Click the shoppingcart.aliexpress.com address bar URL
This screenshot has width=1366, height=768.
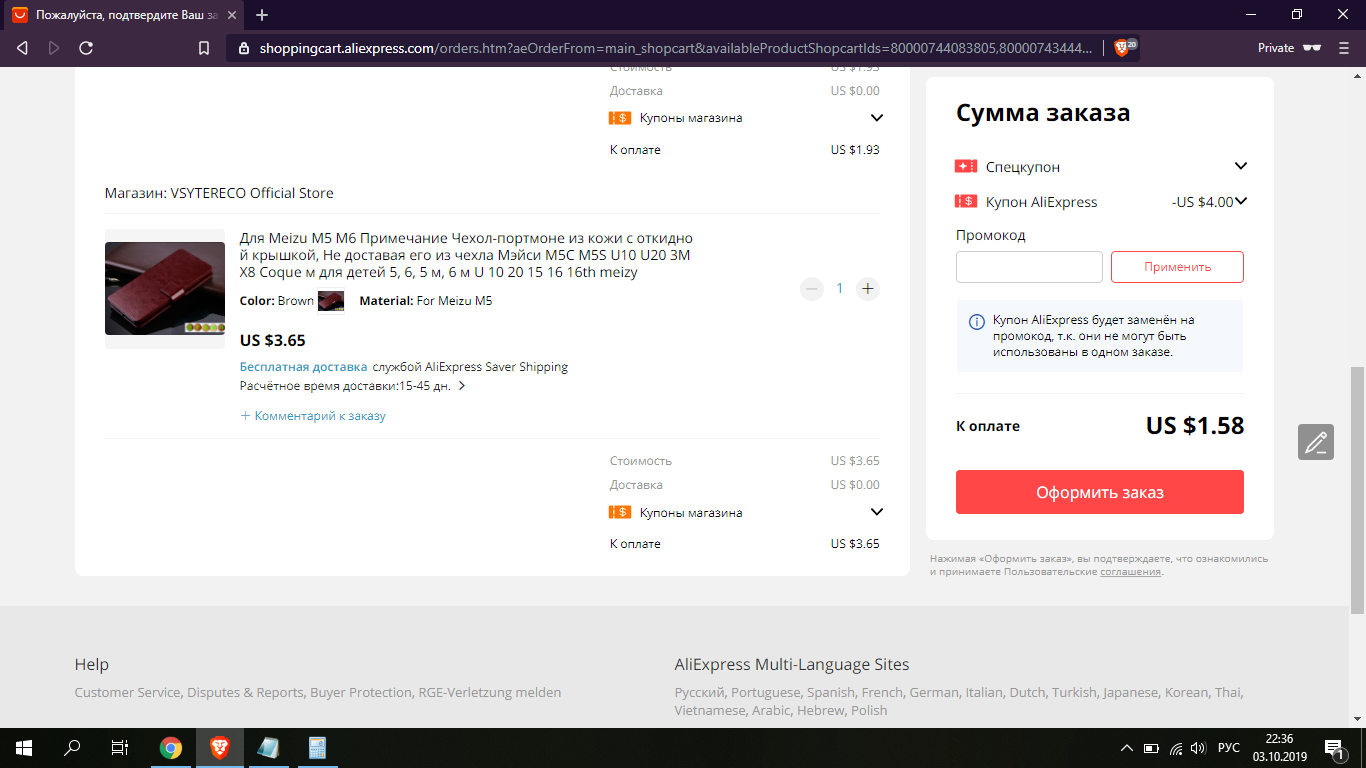coord(676,48)
